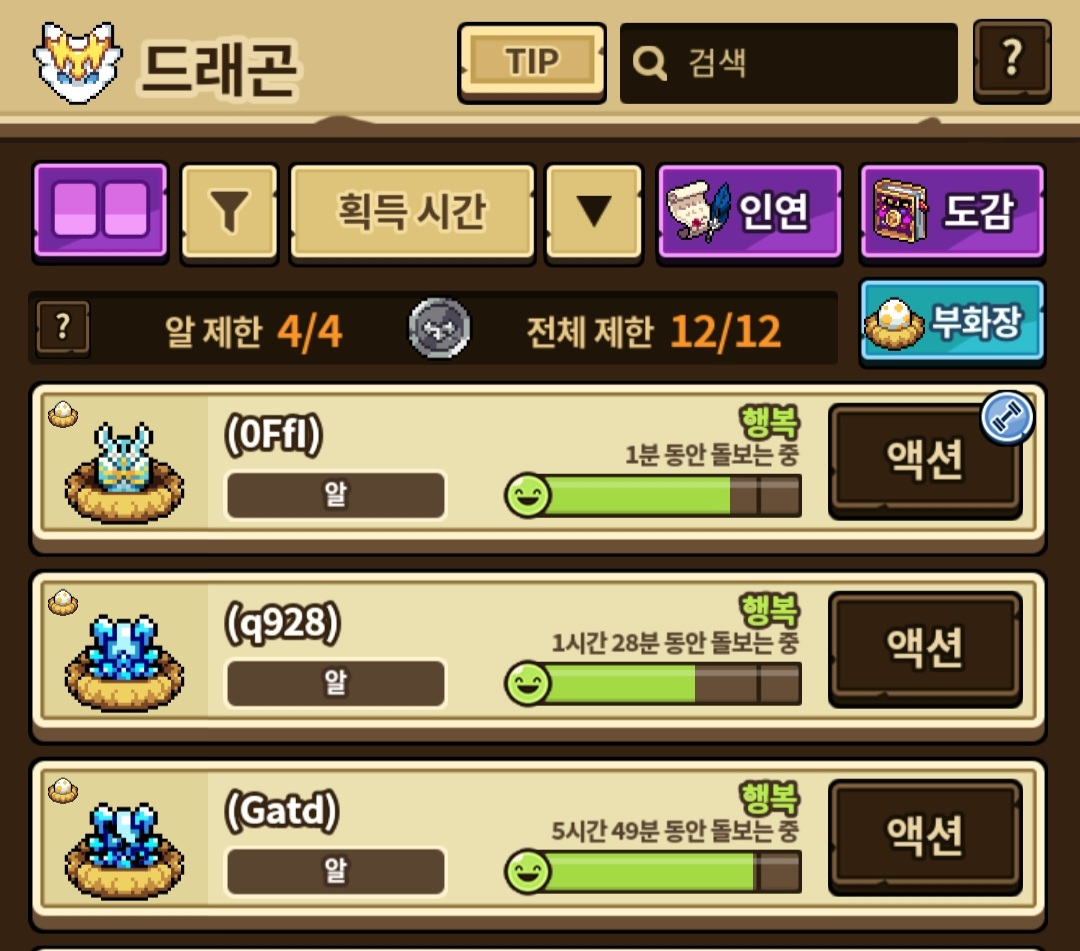This screenshot has width=1080, height=951.
Task: Open help with top-right question mark
Action: coord(1012,61)
